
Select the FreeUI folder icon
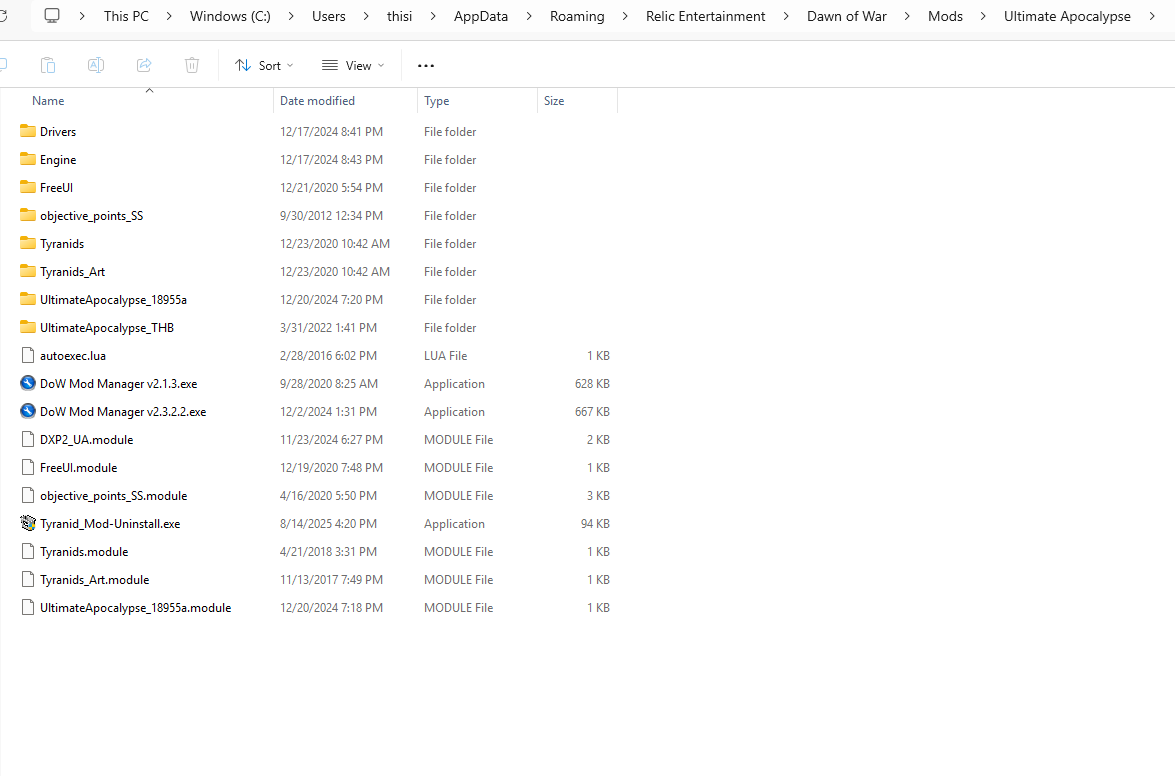28,187
